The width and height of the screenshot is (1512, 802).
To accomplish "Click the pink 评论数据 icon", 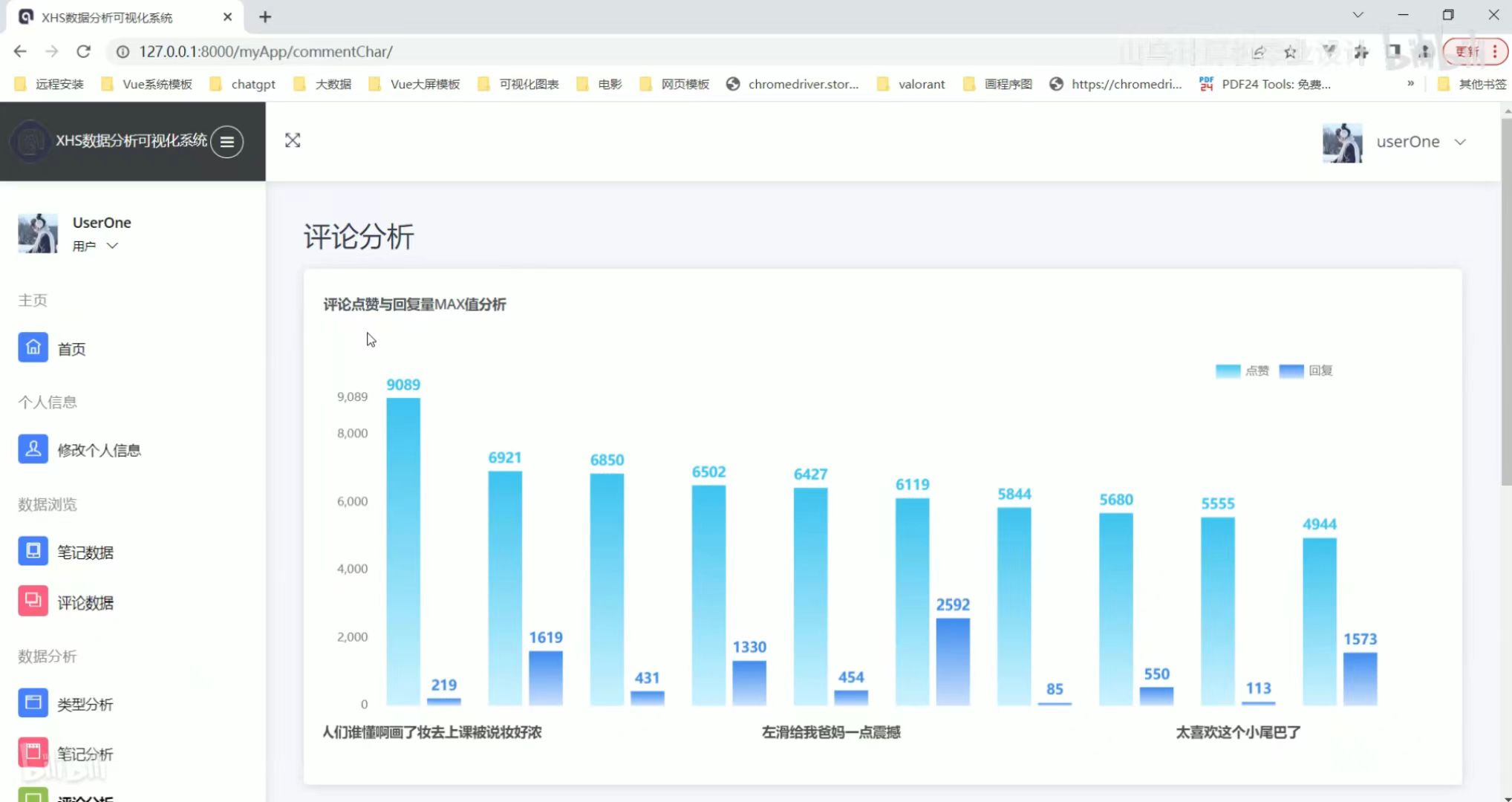I will (x=33, y=601).
